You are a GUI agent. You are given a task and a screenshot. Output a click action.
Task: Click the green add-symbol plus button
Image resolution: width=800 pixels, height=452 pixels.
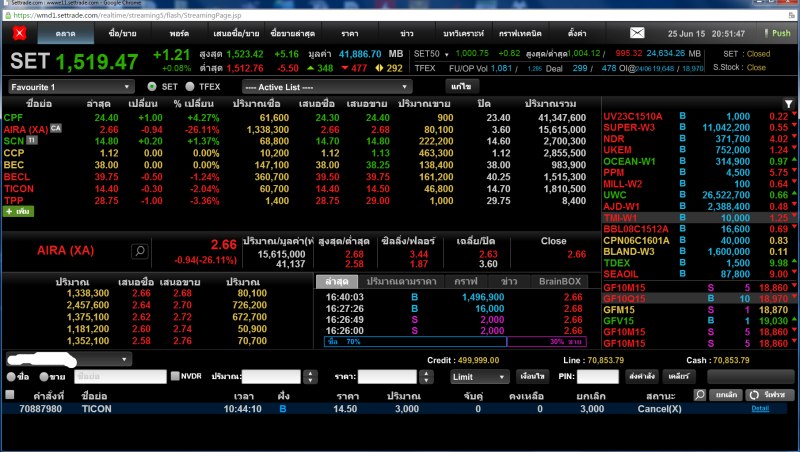click(x=18, y=211)
